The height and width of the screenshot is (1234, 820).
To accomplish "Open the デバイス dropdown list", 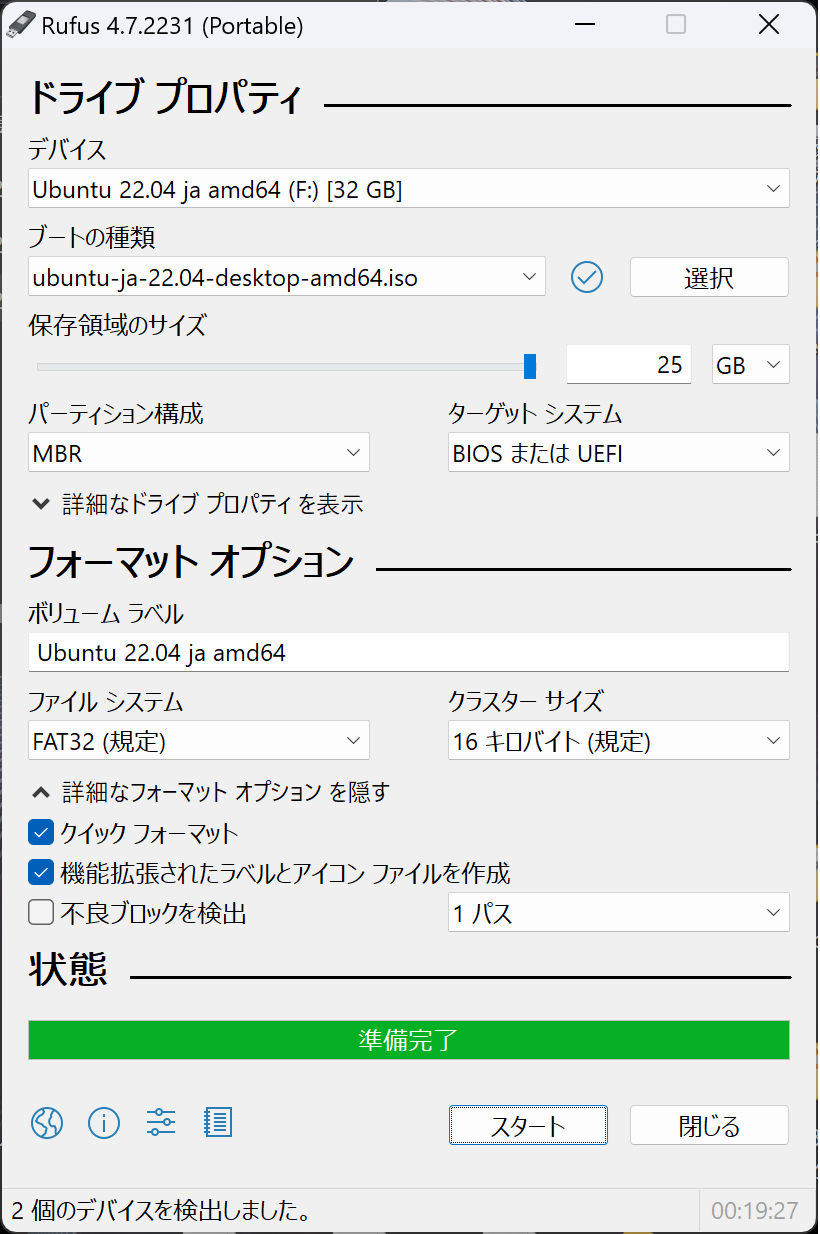I will click(x=409, y=189).
